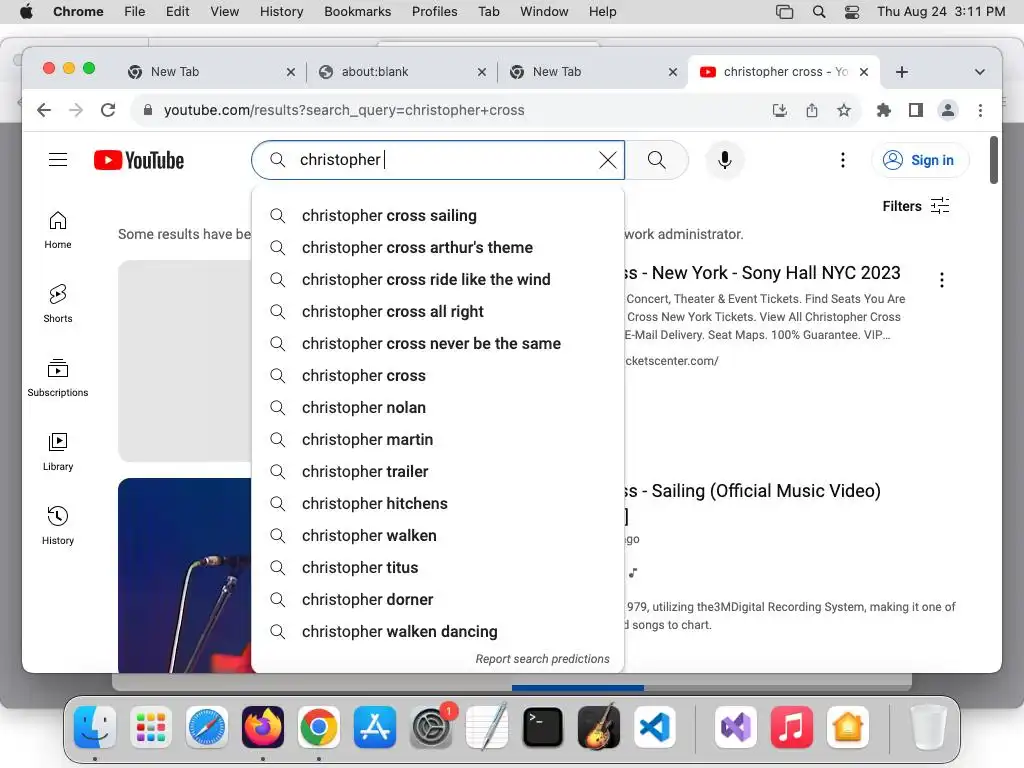This screenshot has width=1024, height=768.
Task: Open Library in the sidebar
Action: point(58,451)
